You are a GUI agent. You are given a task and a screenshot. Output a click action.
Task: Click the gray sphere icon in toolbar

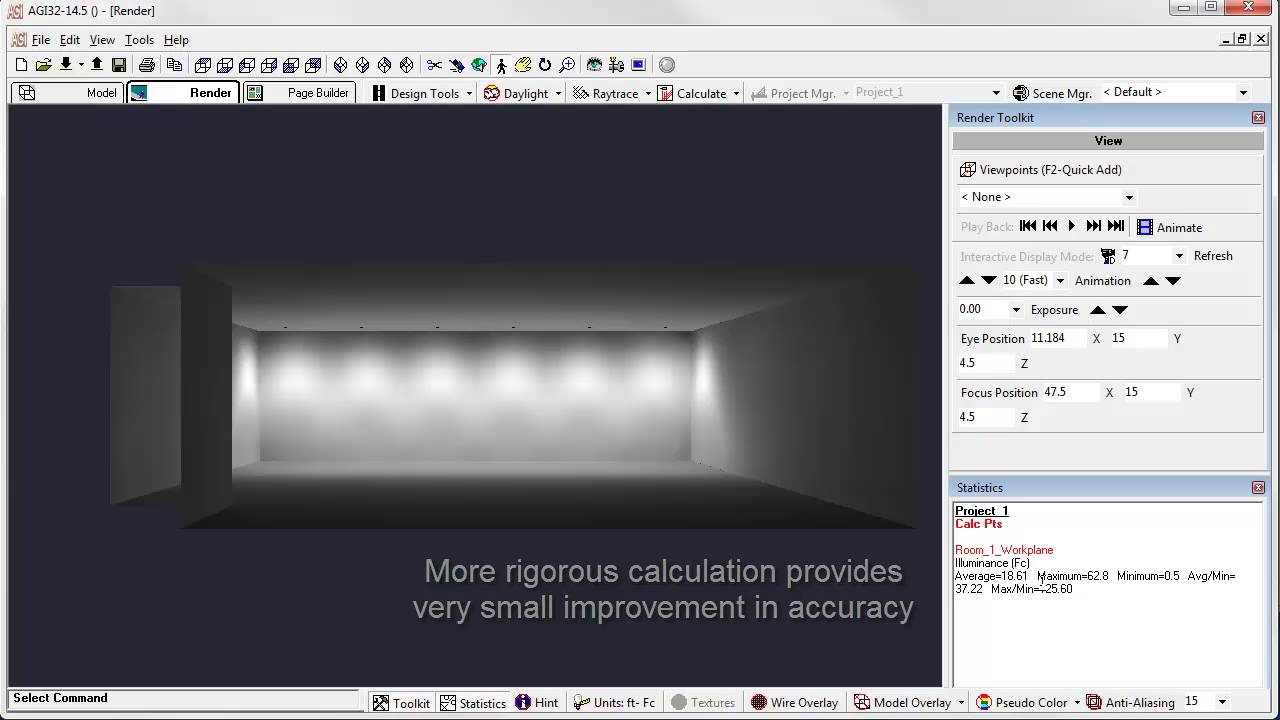[667, 65]
